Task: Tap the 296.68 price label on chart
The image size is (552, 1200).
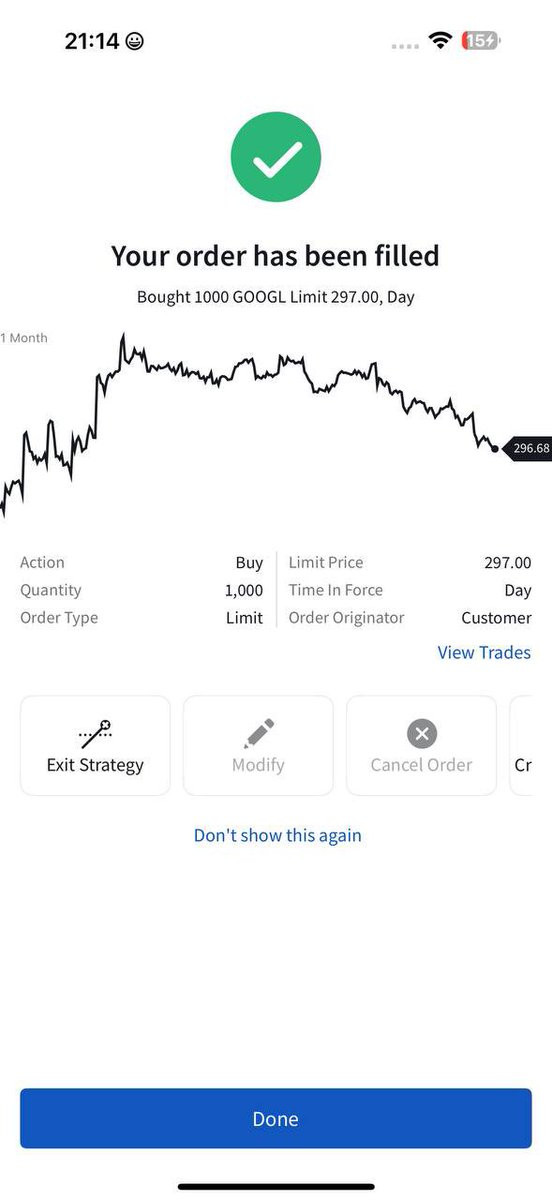Action: click(529, 448)
